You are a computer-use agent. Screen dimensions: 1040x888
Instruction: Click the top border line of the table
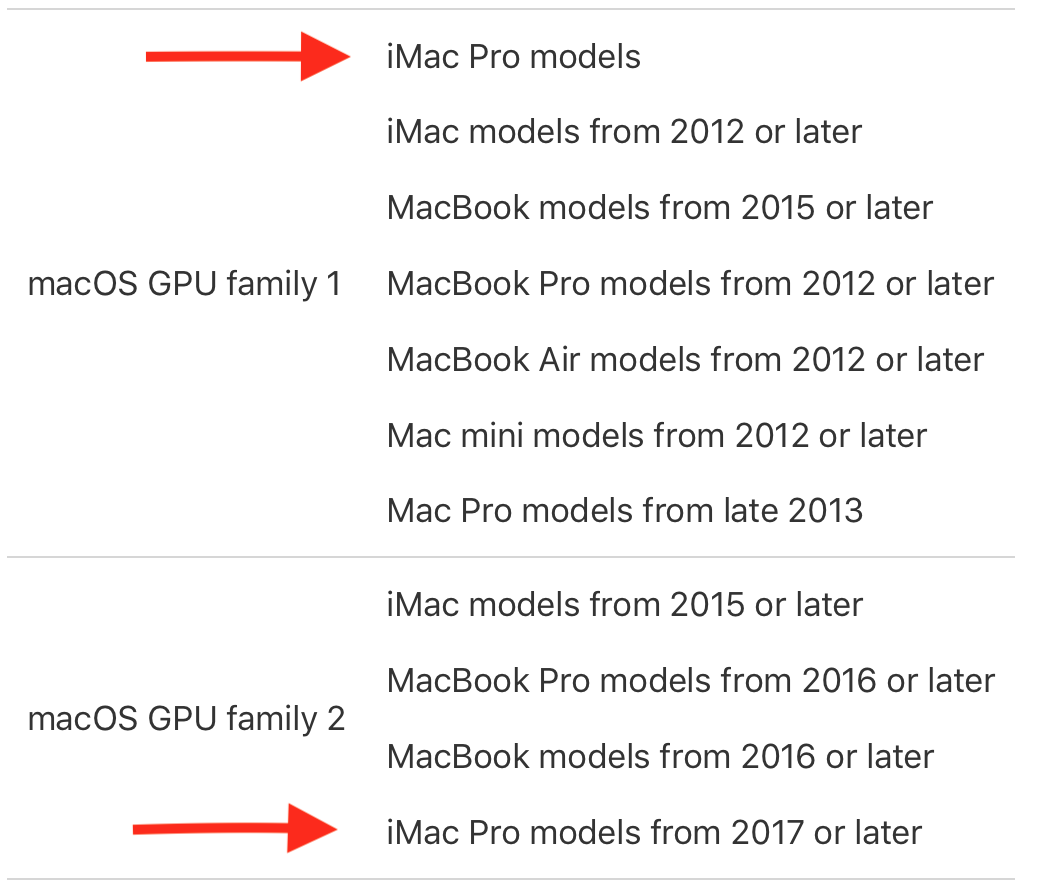click(511, 9)
